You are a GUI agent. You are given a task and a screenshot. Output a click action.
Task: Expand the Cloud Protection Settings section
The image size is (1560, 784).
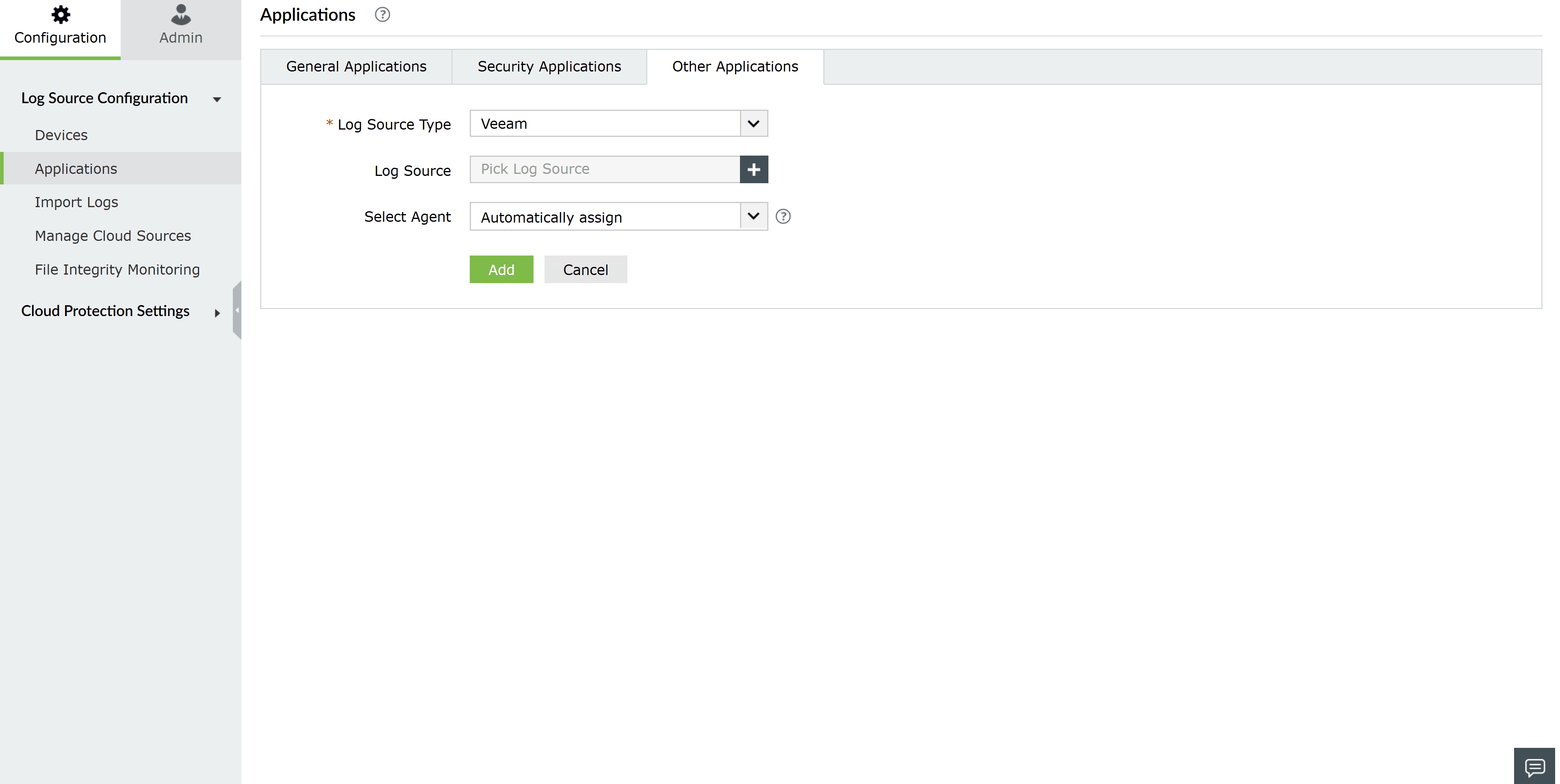click(x=217, y=313)
